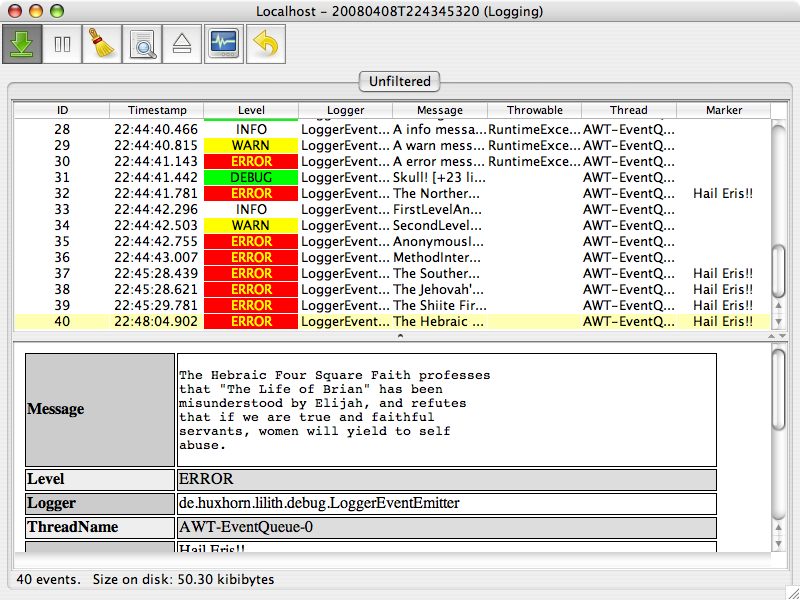Toggle tail mode with the green arrow icon
Screen dimensions: 800x600
point(21,43)
